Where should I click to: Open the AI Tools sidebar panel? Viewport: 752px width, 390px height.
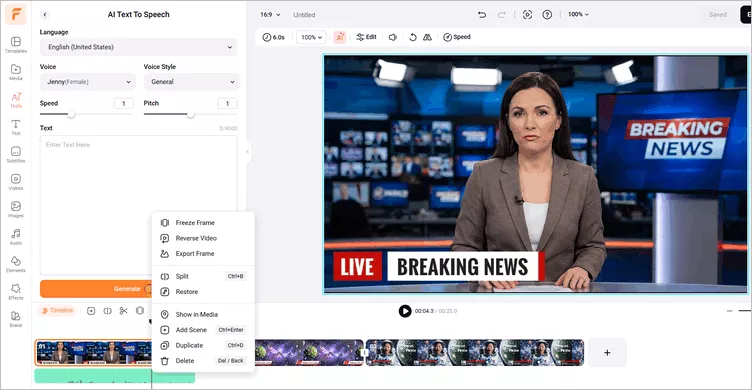(16, 100)
